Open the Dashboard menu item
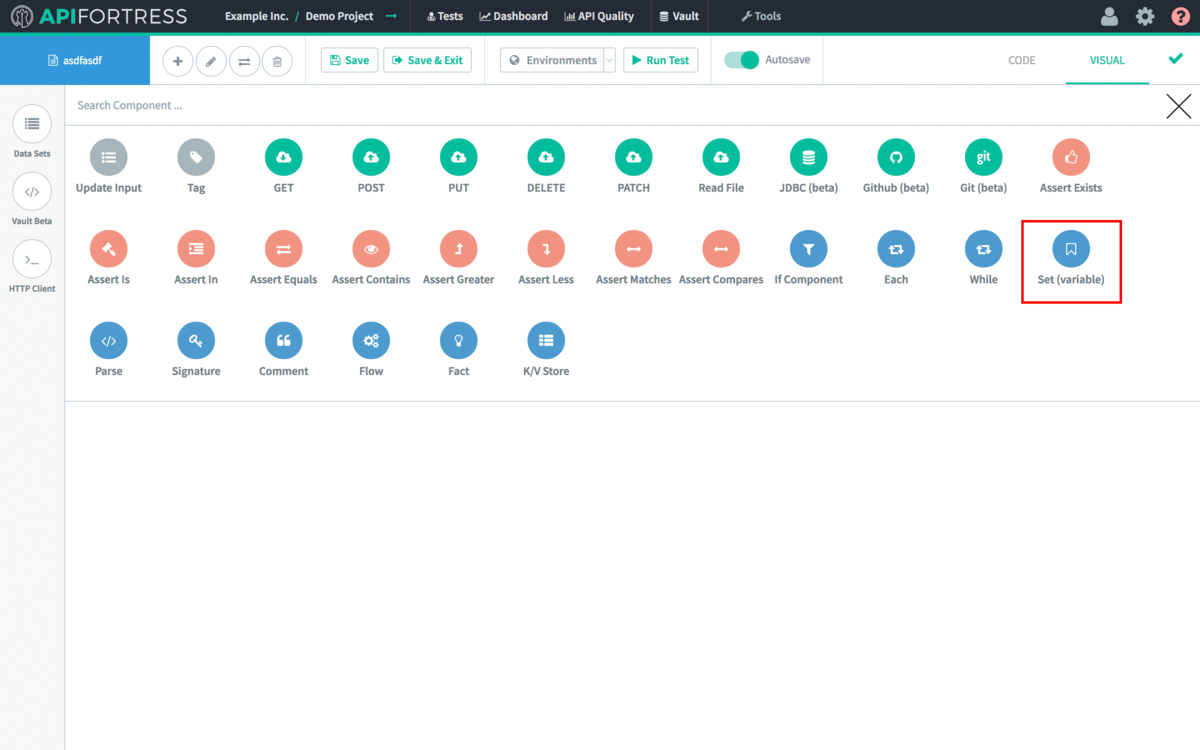This screenshot has height=750, width=1200. click(x=514, y=16)
